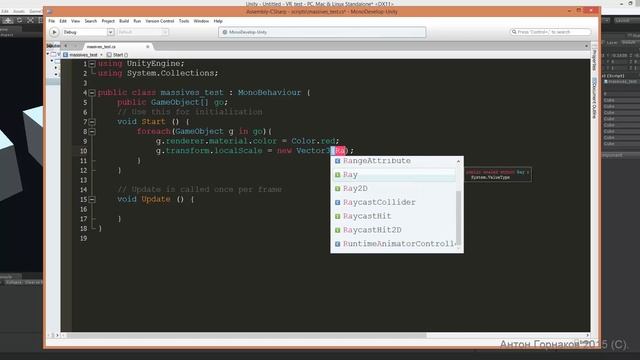Select RuntimeAnimatorController in completion list
Viewport: 640px width, 360px height.
pyautogui.click(x=394, y=244)
